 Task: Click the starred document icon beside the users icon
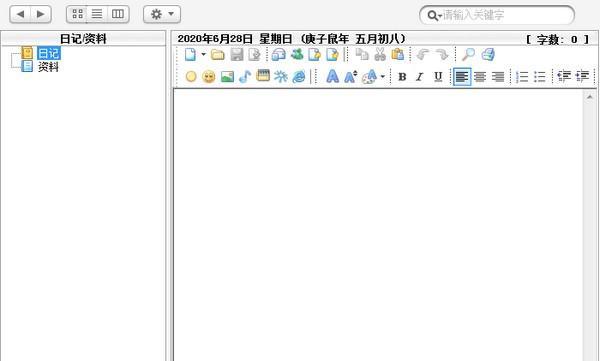pyautogui.click(x=315, y=55)
